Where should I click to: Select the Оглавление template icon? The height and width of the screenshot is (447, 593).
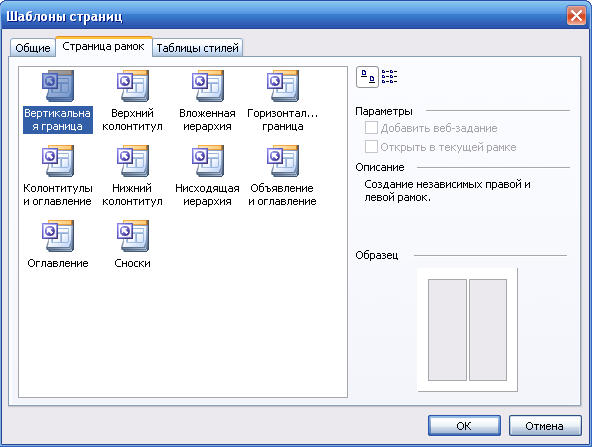tap(58, 235)
